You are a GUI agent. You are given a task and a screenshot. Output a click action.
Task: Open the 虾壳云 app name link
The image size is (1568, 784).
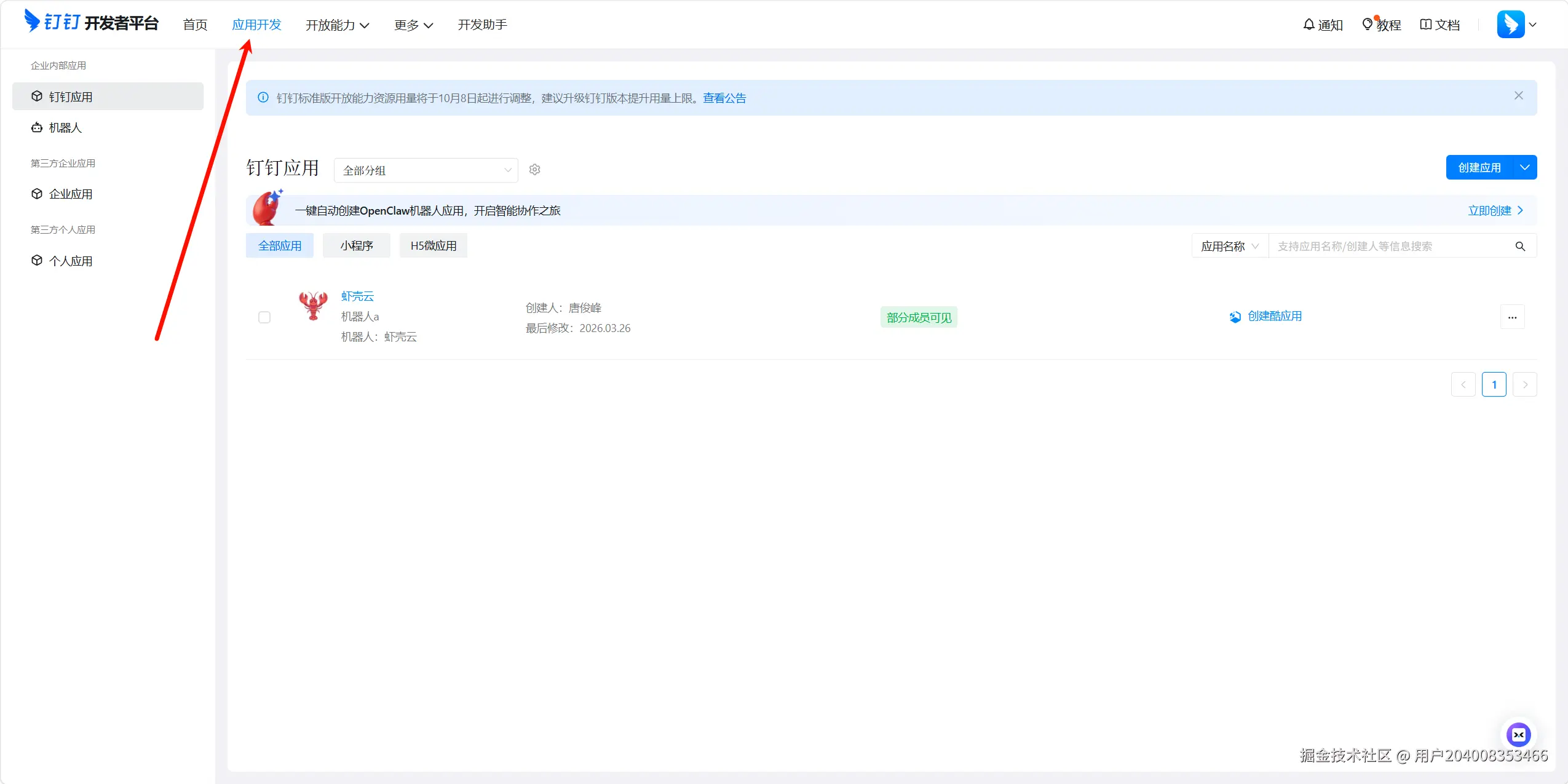[358, 296]
